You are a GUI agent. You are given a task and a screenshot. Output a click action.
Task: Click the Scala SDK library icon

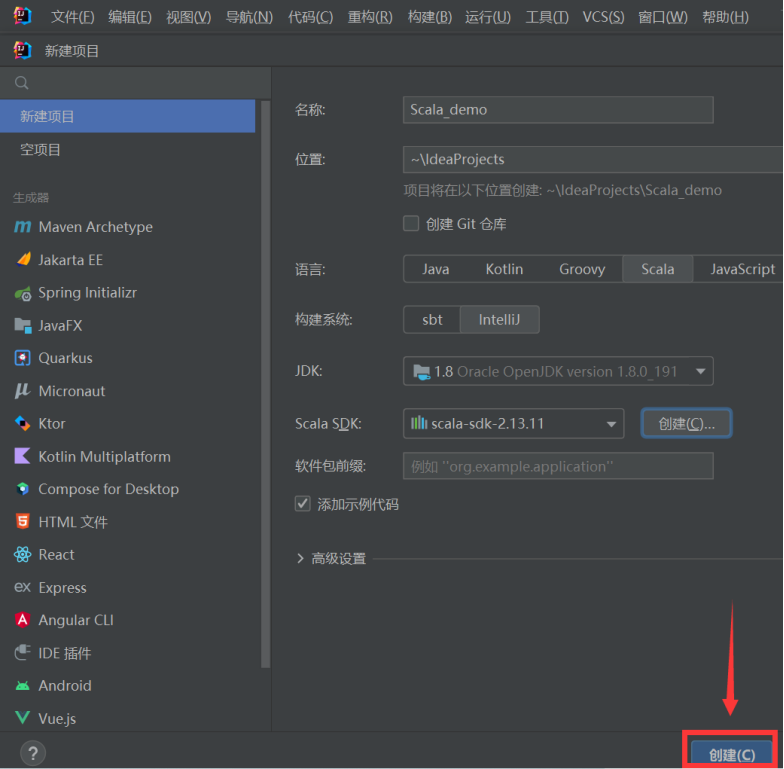pos(418,423)
